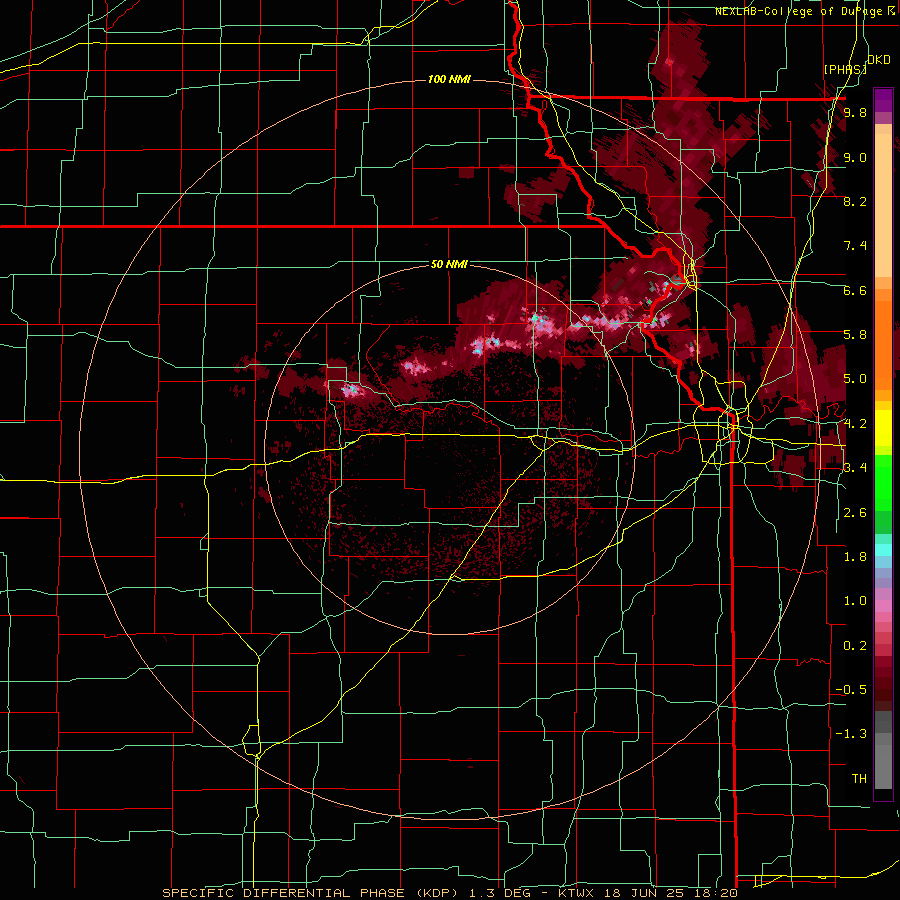Click the 5.0 value on the color scale

[x=855, y=379]
